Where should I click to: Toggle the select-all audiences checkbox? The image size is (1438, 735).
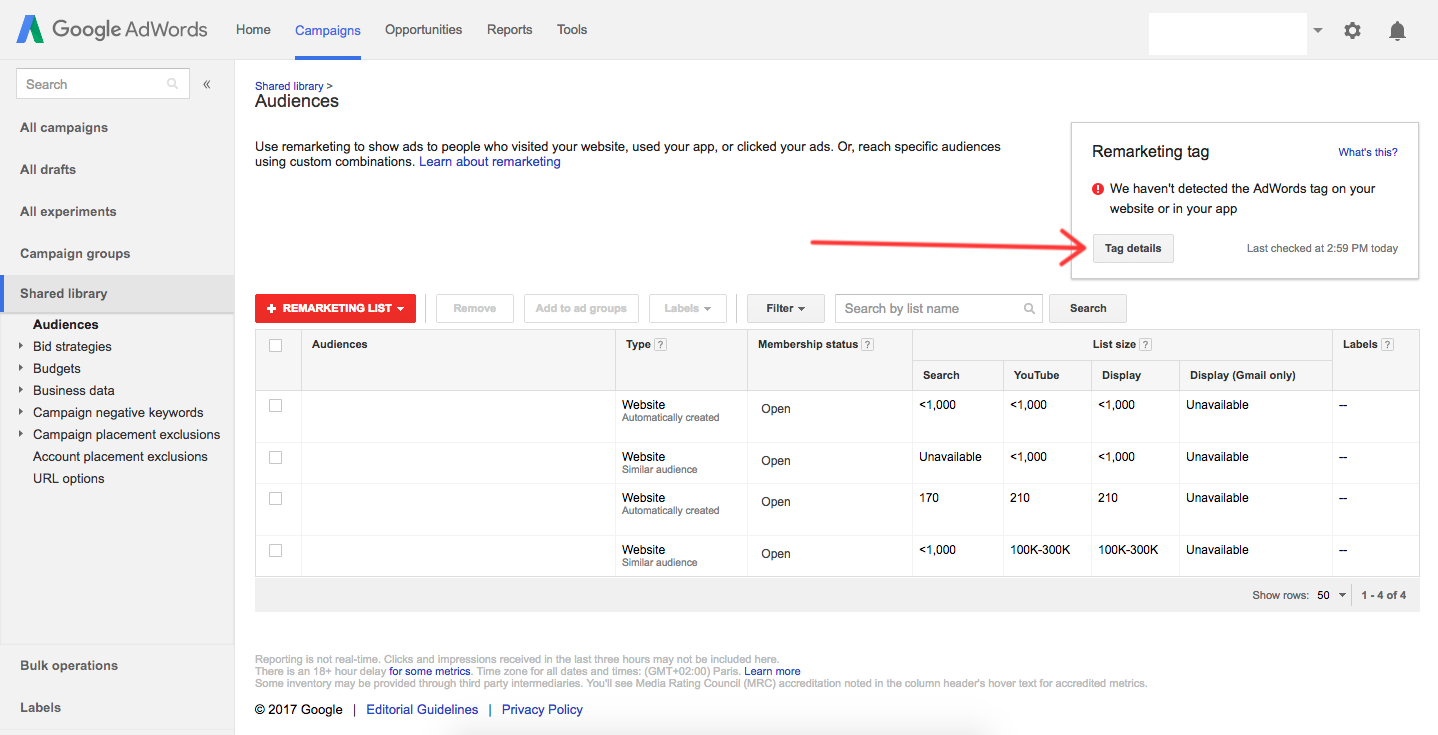[276, 345]
